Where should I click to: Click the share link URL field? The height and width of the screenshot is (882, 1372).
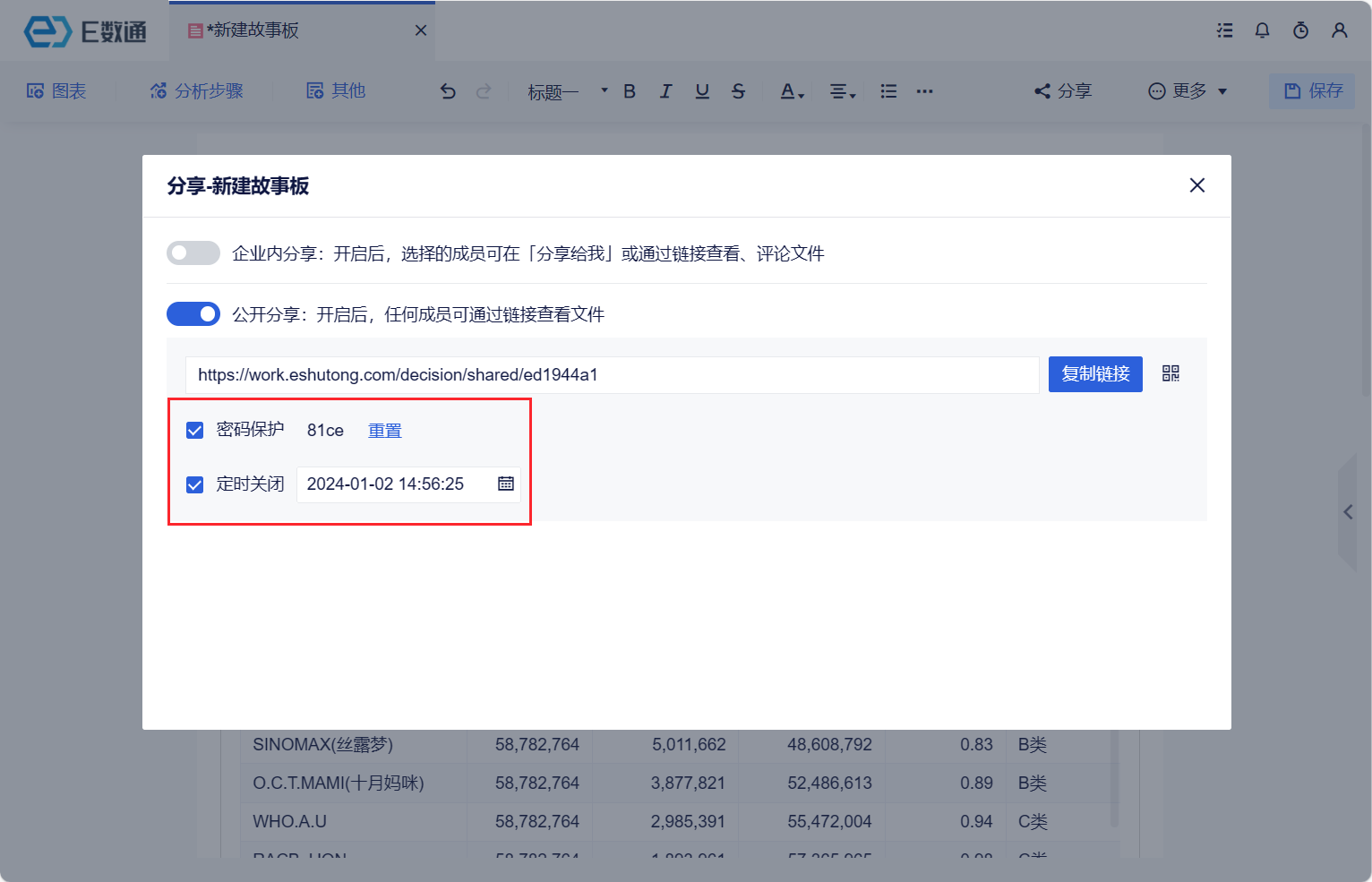(613, 375)
